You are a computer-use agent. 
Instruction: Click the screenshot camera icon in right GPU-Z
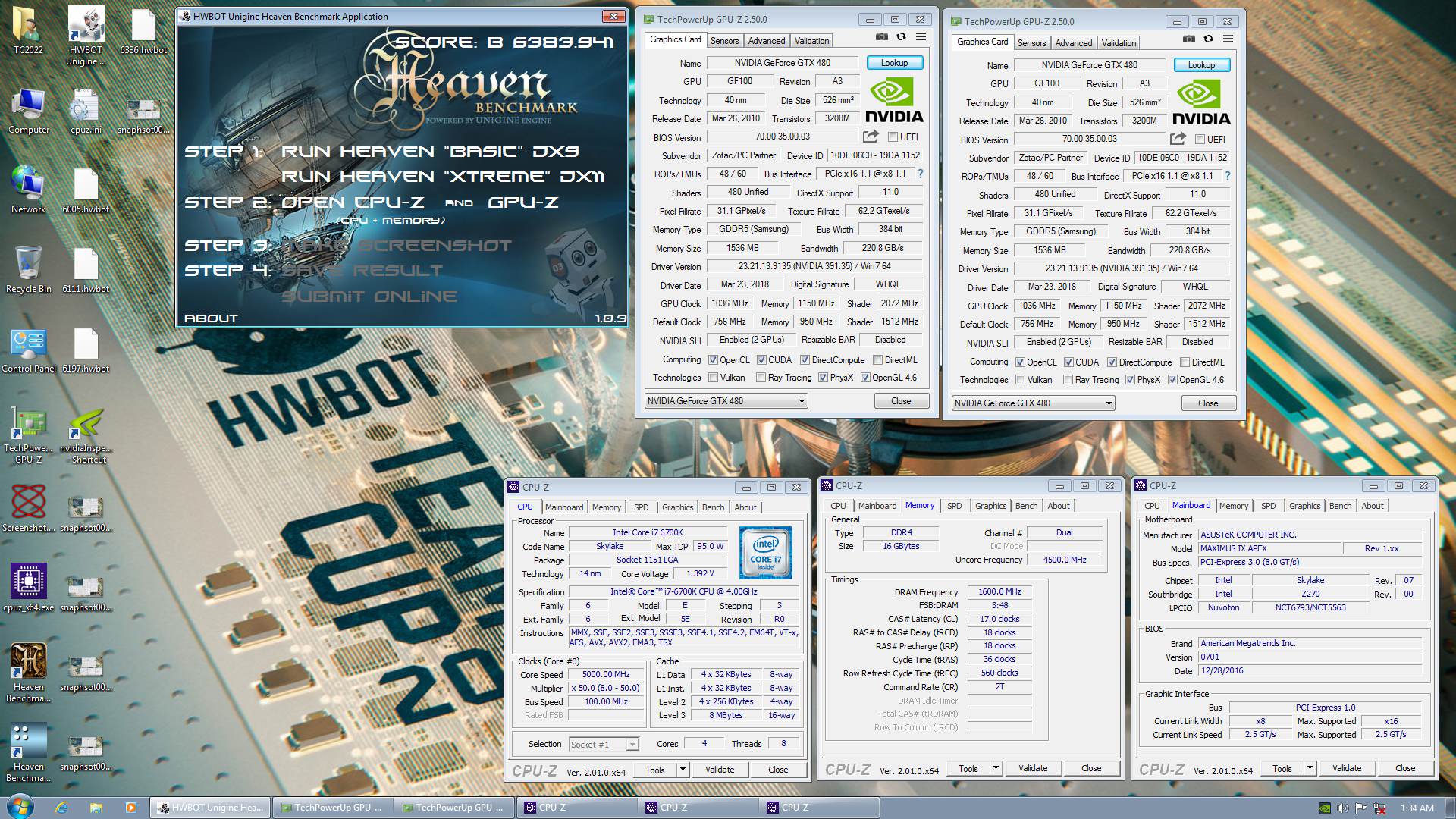coord(1188,39)
